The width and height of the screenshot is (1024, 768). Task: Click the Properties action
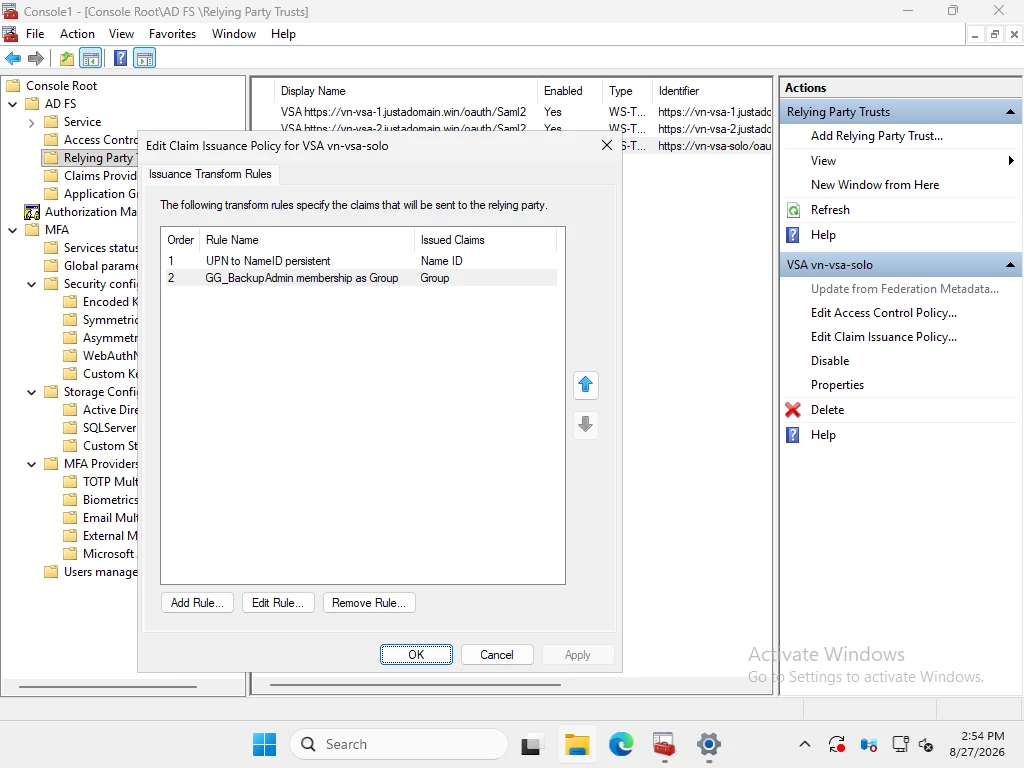click(x=837, y=385)
